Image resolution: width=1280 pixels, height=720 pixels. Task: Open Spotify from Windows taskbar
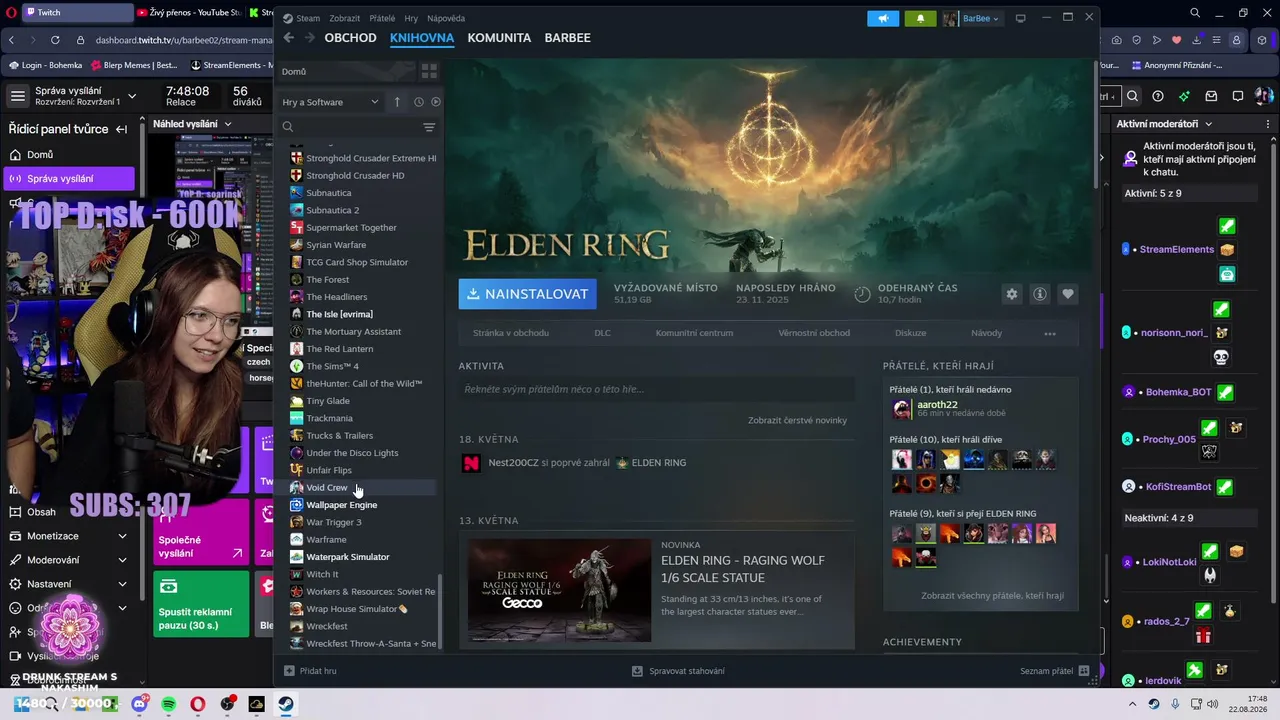168,704
